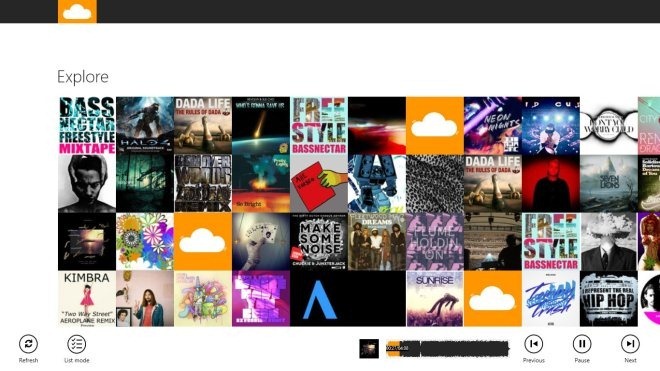Open the dark sunset frame tile
This screenshot has height=371, width=660.
point(87,241)
